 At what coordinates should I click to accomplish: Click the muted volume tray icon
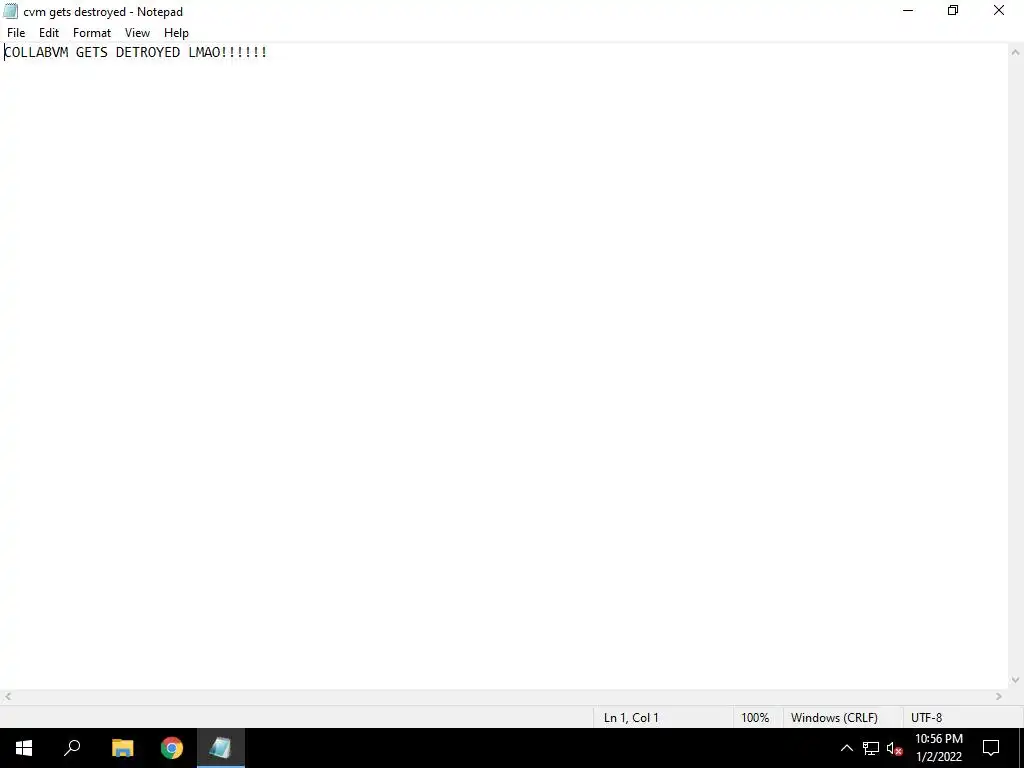[x=895, y=748]
